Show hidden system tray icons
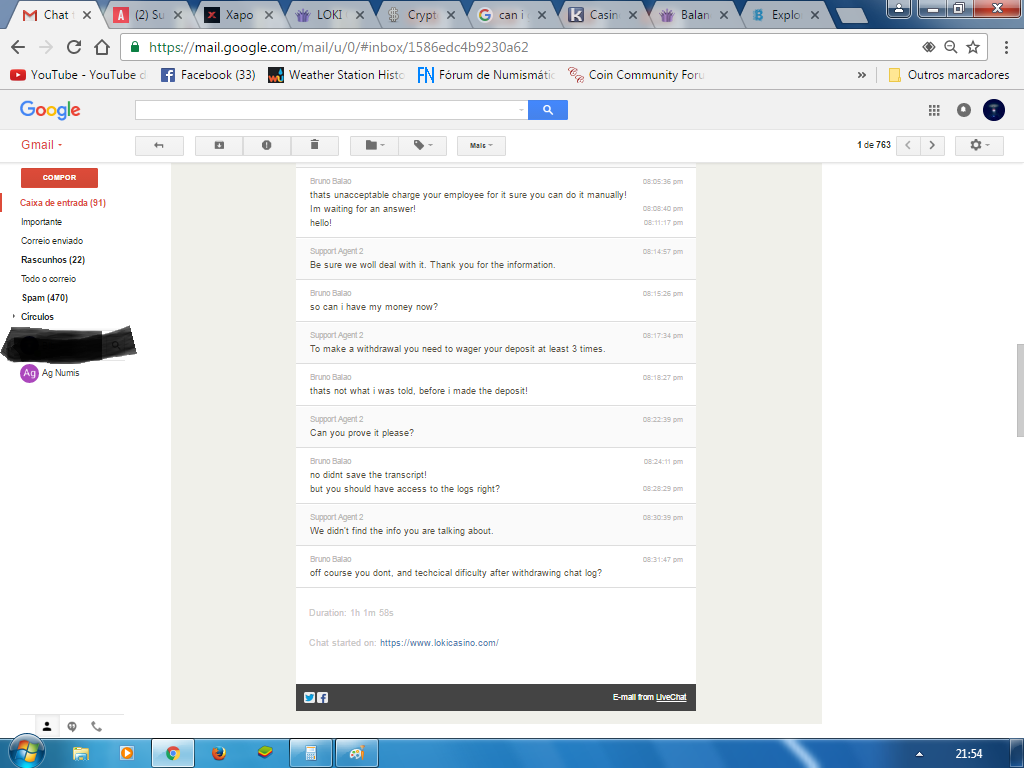Image resolution: width=1024 pixels, height=768 pixels. (919, 754)
